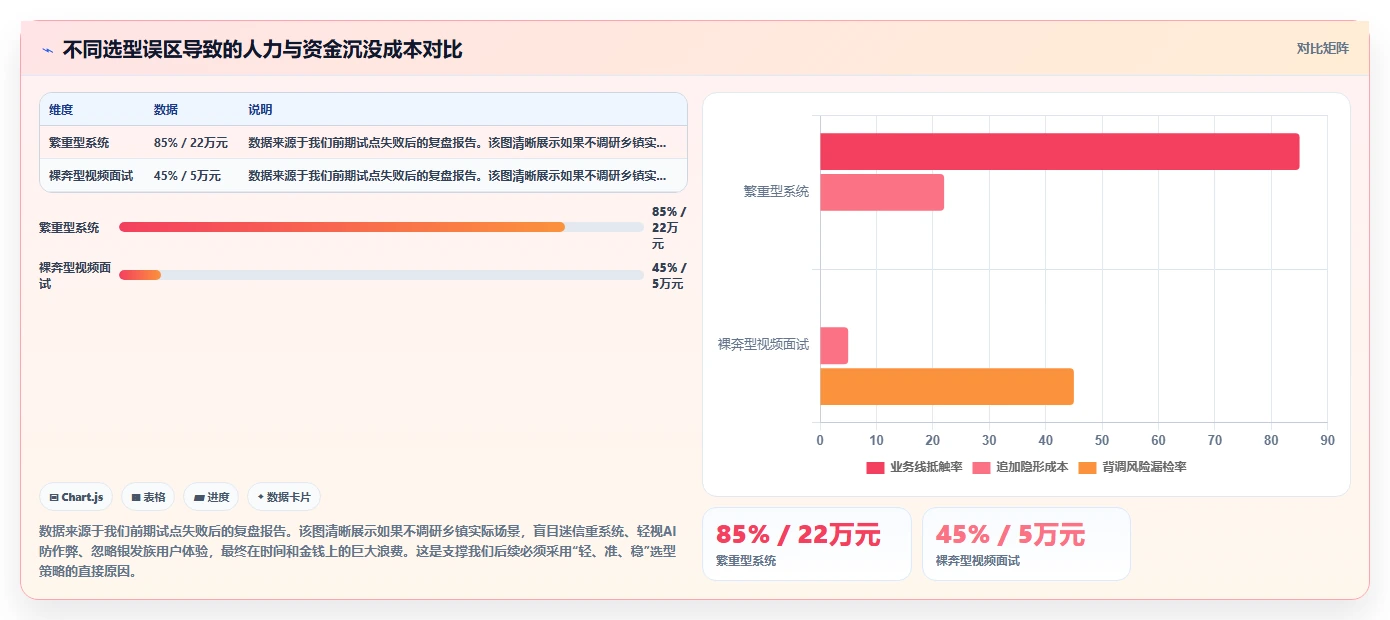Screen dimensions: 1390x620
Task: Click the 追加隐形成本 legend text
Action: click(x=1032, y=467)
